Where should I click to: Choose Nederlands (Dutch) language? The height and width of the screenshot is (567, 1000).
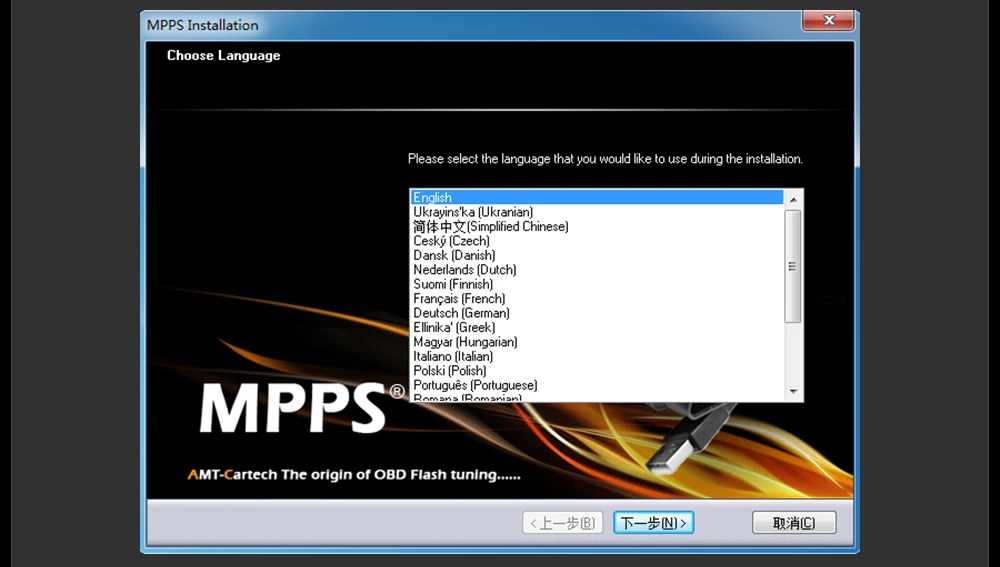click(597, 270)
